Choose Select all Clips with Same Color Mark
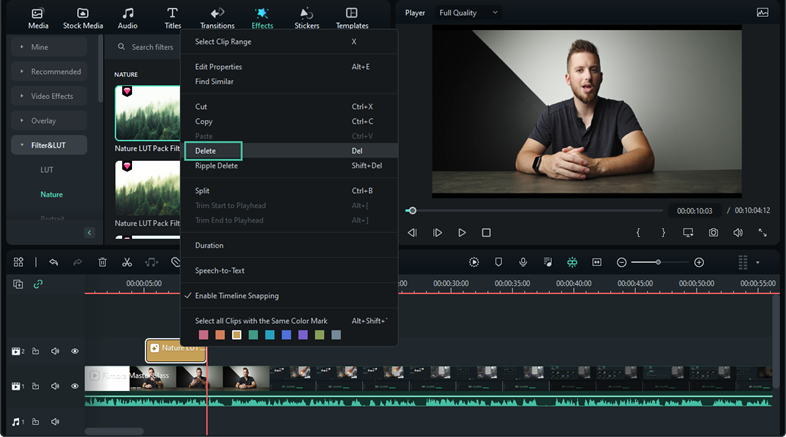Screen dimensions: 786x437 pyautogui.click(x=289, y=321)
